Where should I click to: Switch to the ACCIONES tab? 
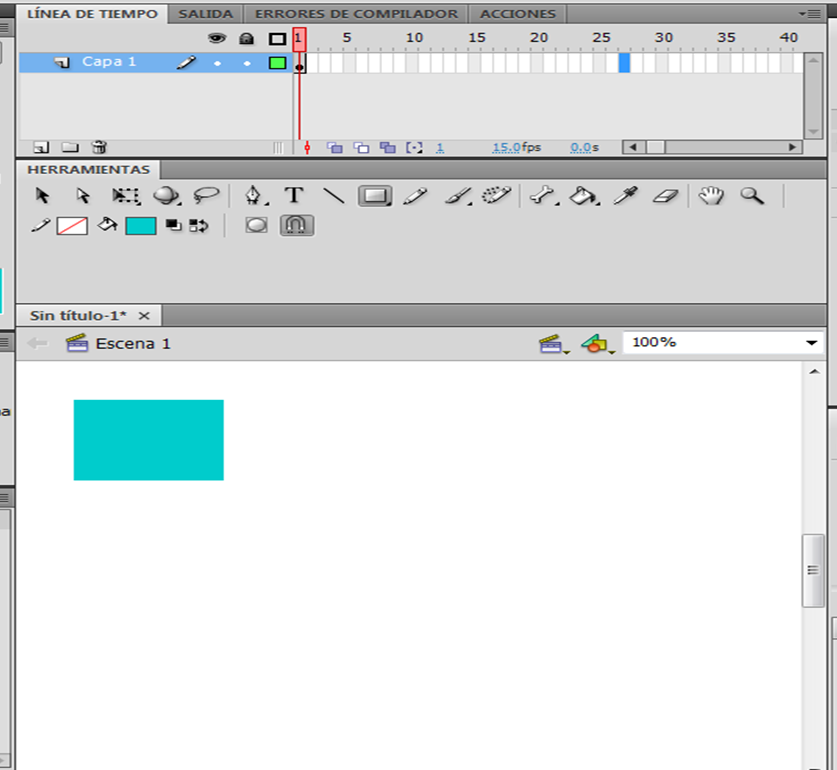click(x=517, y=14)
